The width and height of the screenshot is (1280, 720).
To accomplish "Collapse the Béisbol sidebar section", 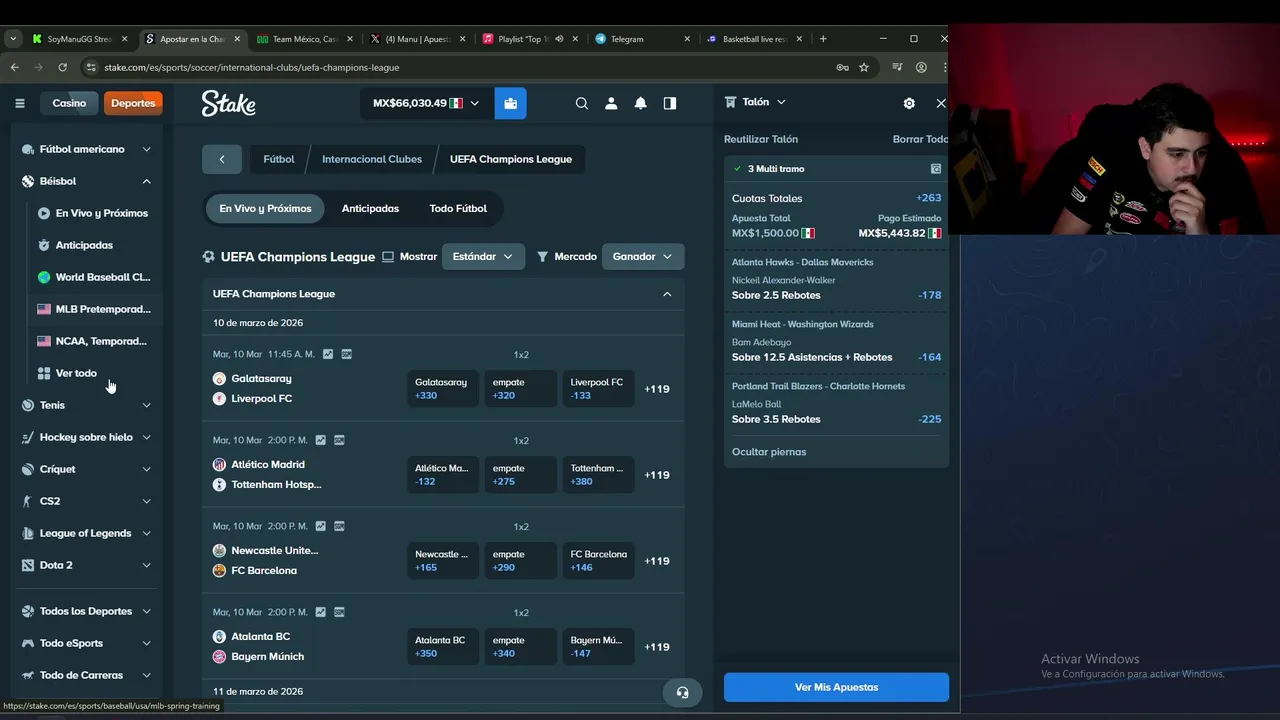I will (146, 181).
